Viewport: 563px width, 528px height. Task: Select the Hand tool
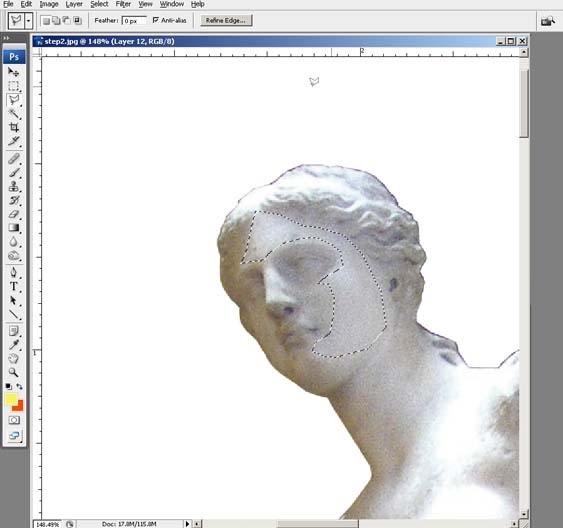[x=14, y=359]
